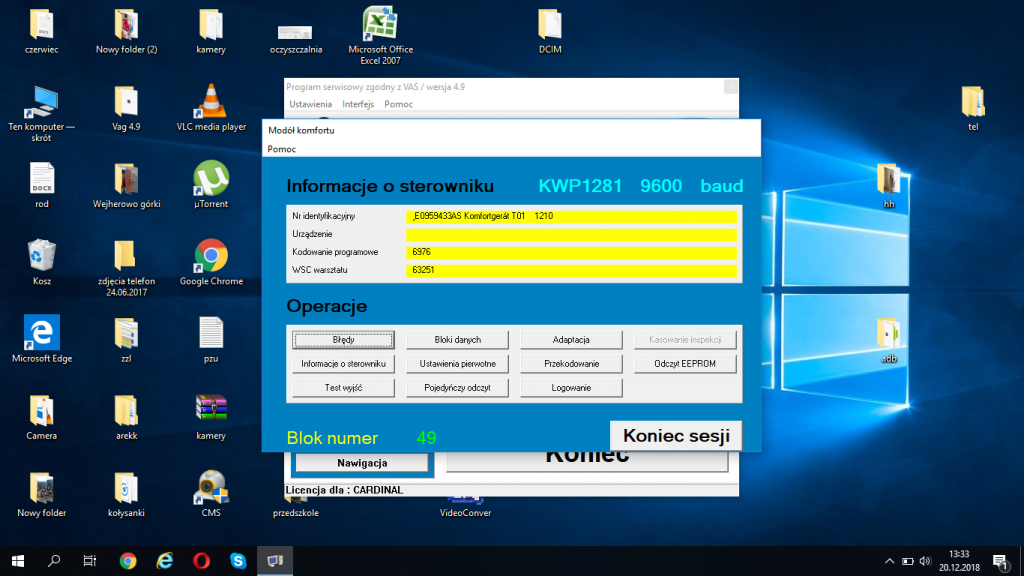Open Interfejs menu in VAS program window
This screenshot has width=1024, height=576.
[358, 104]
